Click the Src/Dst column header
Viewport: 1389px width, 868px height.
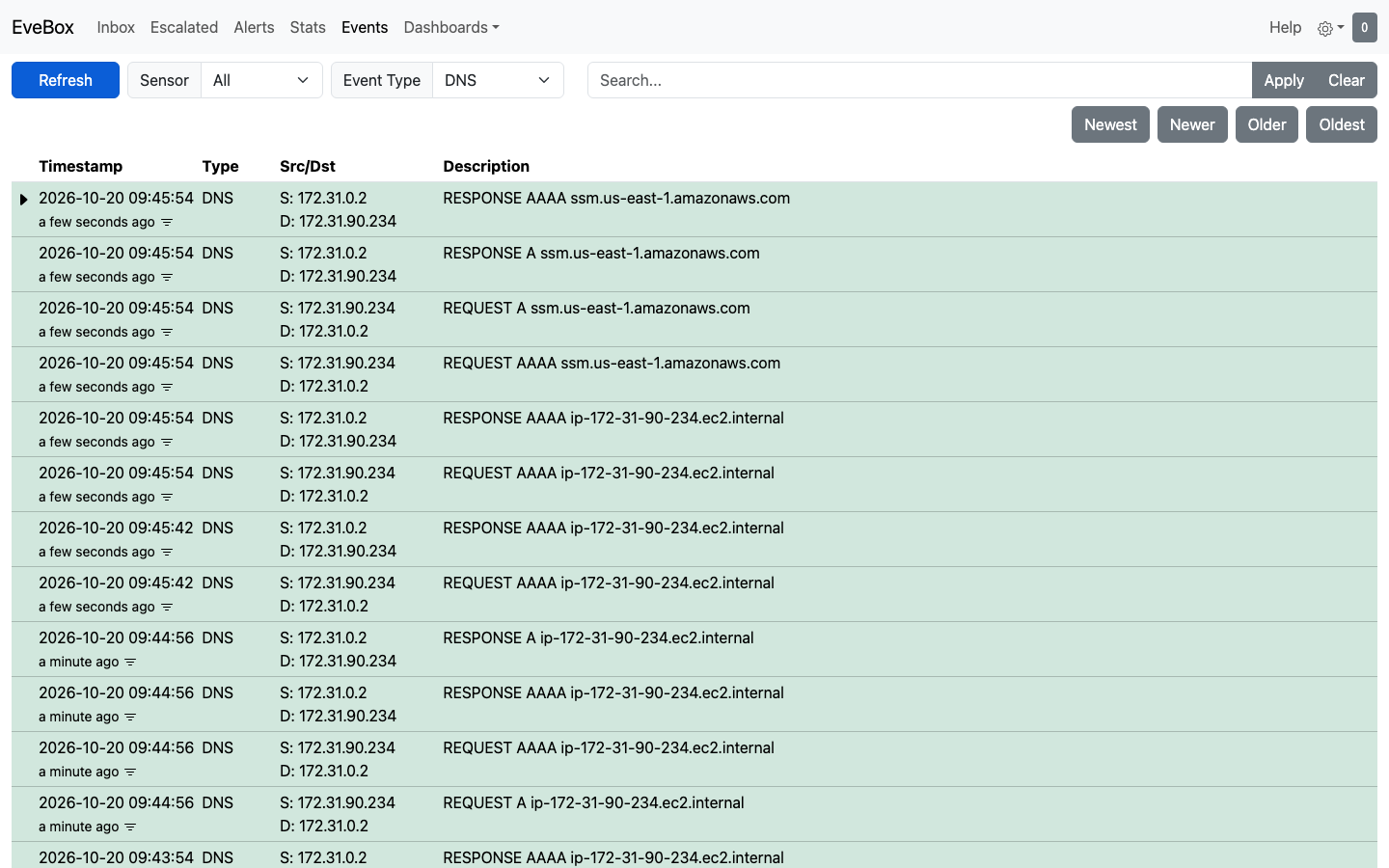(308, 166)
